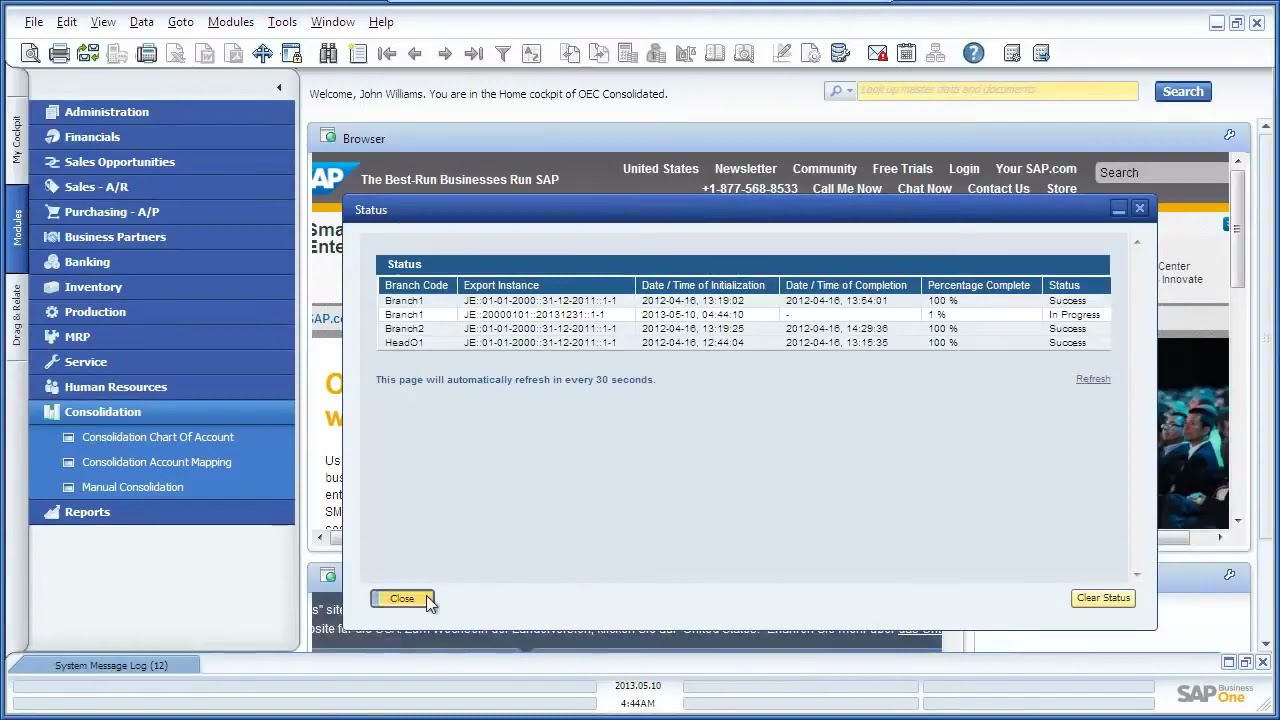Go to Next Record arrow

pyautogui.click(x=445, y=53)
